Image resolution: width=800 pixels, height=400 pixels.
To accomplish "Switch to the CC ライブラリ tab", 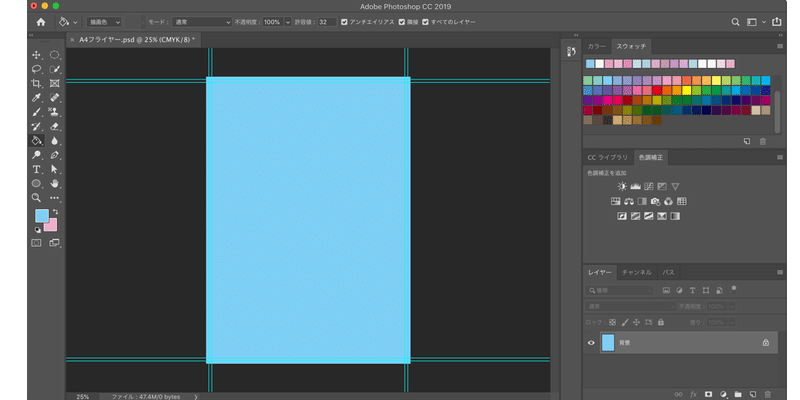I will (x=608, y=158).
